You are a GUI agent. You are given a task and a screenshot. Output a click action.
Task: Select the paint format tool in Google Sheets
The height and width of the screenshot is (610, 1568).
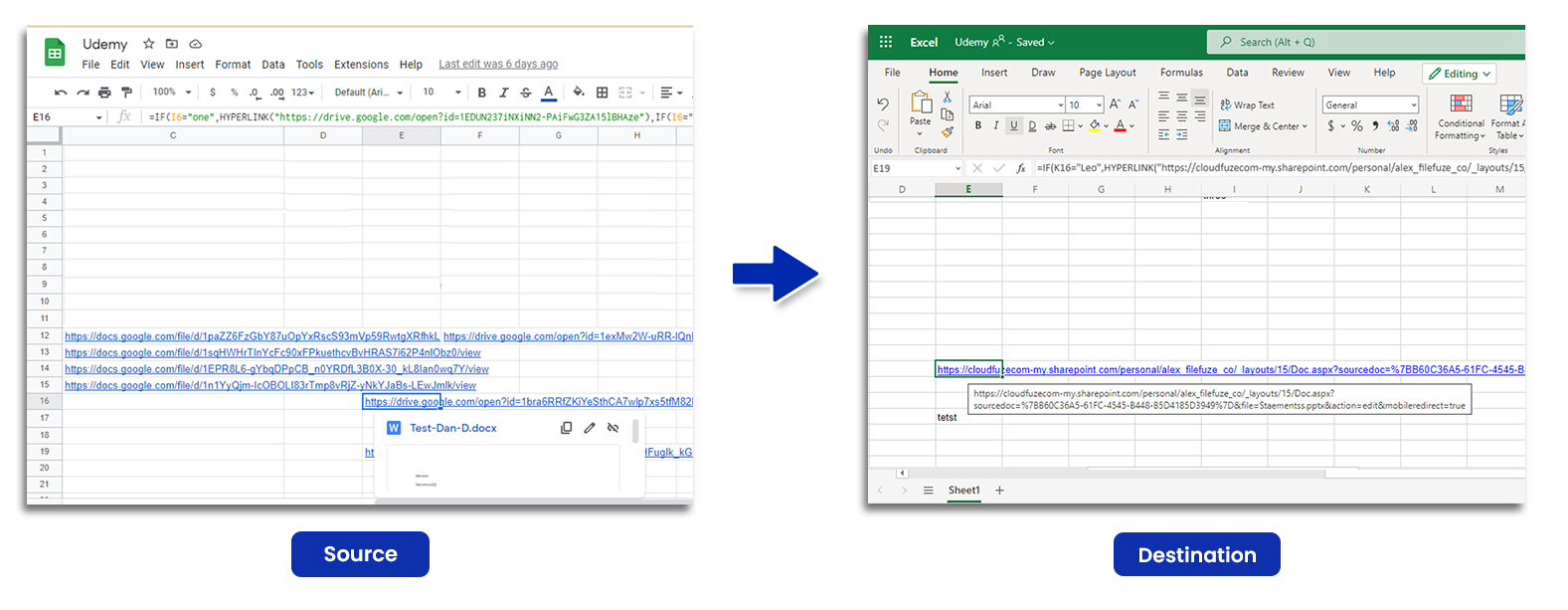point(126,93)
